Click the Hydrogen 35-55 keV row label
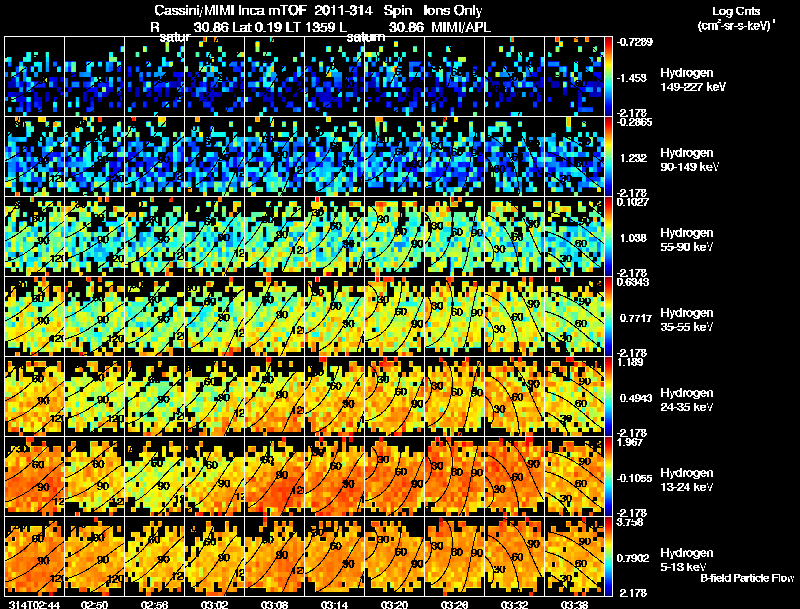 (687, 320)
